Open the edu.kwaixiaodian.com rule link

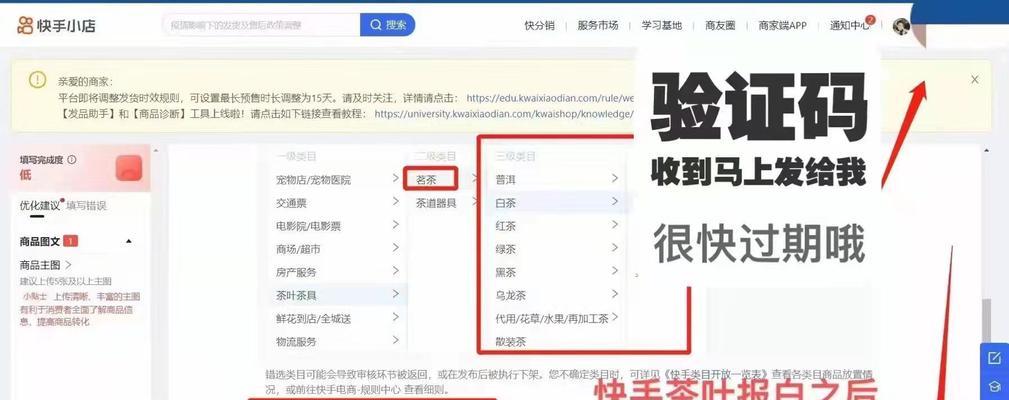coord(550,98)
